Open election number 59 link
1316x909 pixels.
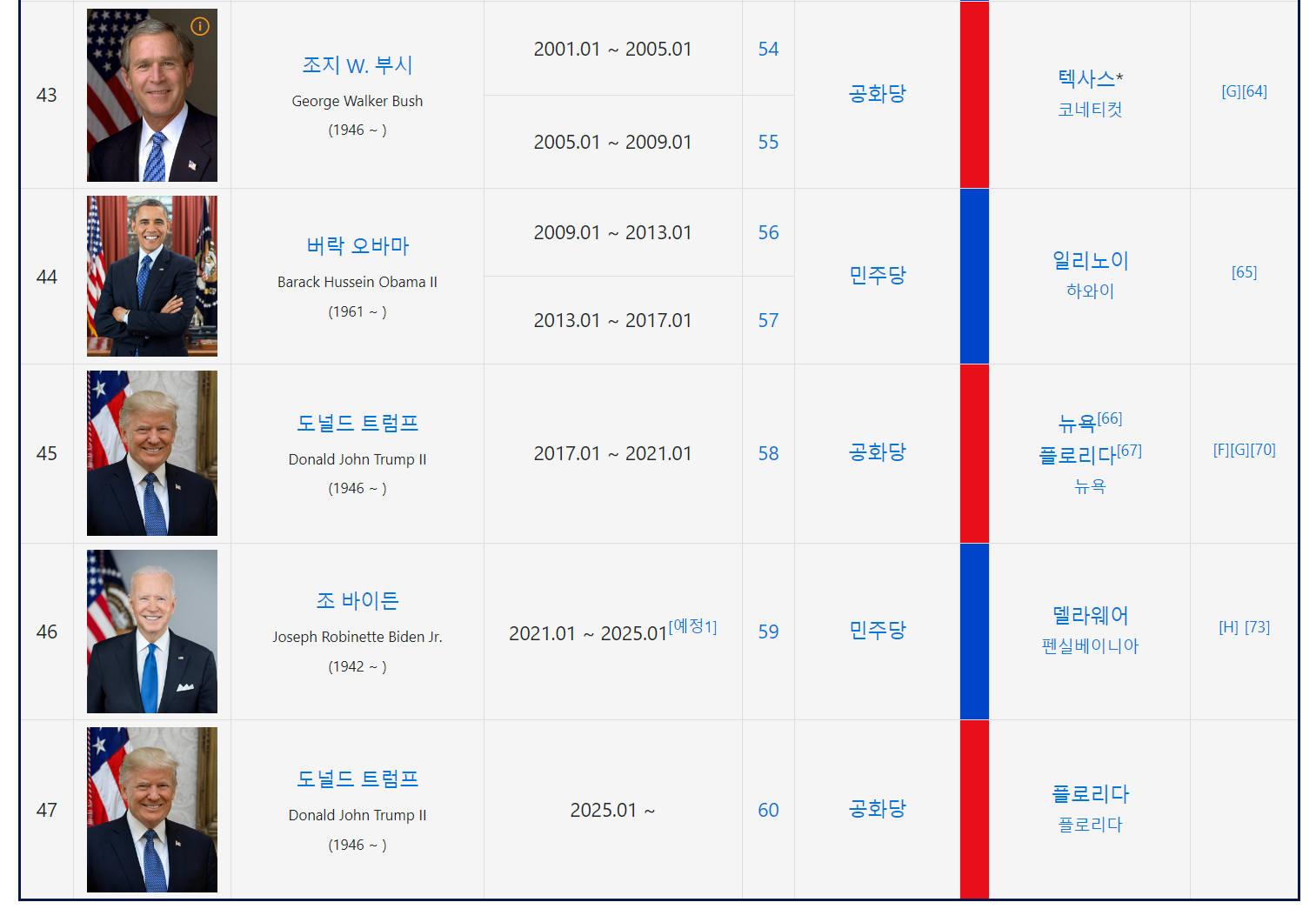coord(768,632)
